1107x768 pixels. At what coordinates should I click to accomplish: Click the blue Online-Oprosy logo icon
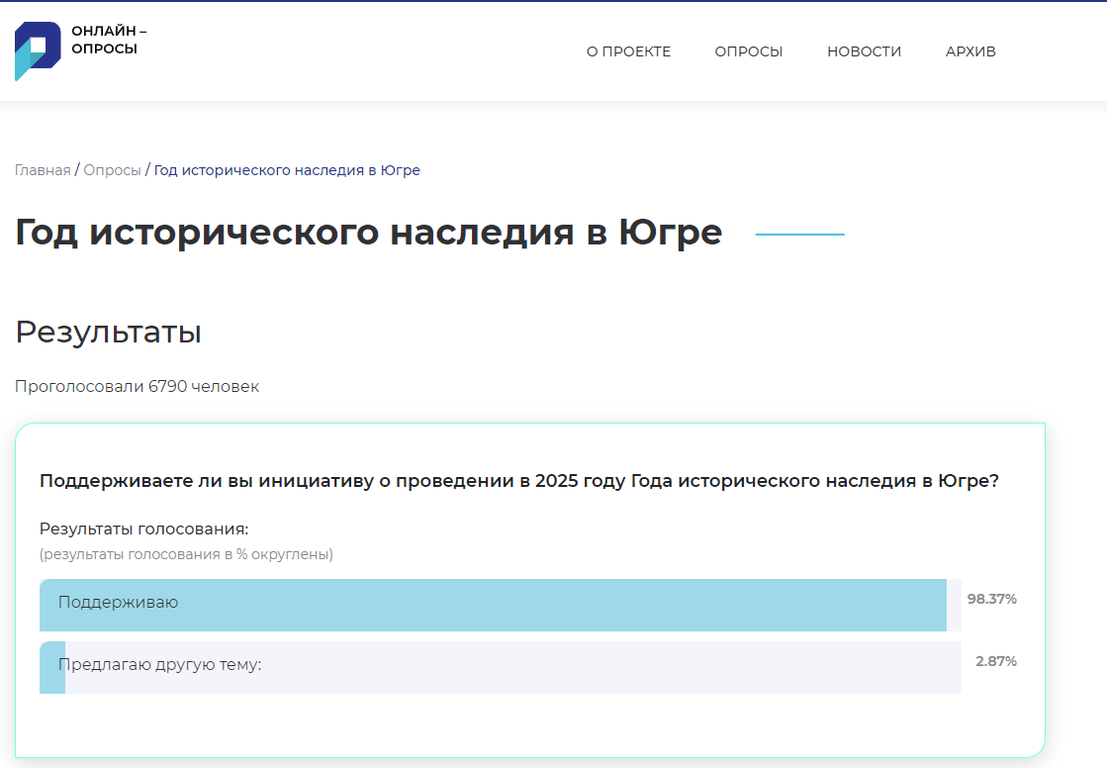point(37,50)
